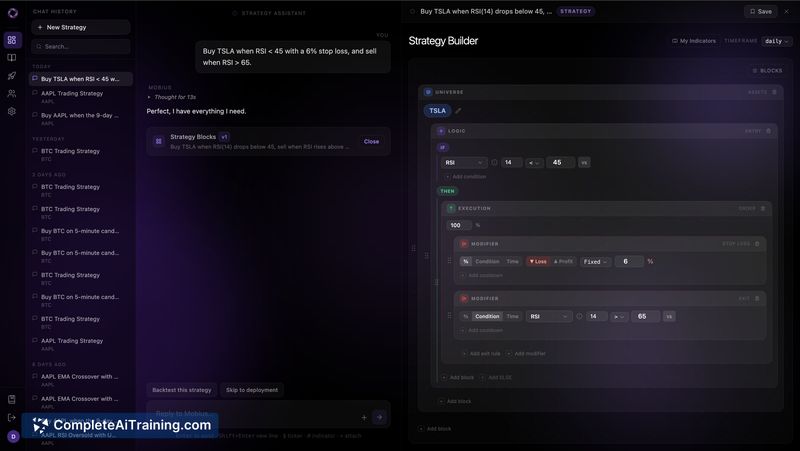The height and width of the screenshot is (451, 800).
Task: Select Loss in the Stop Loss modifier
Action: coord(538,261)
